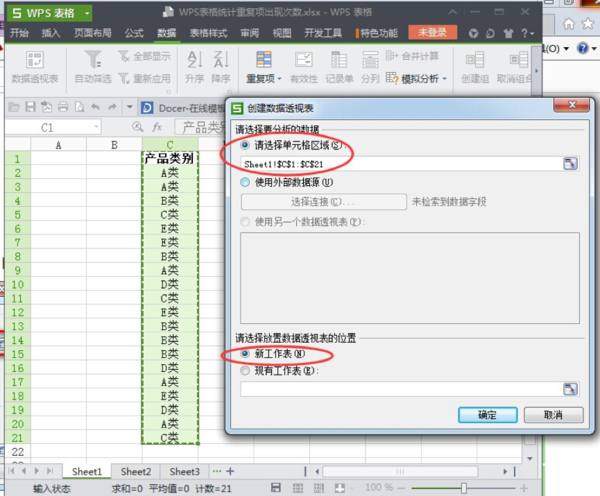This screenshot has height=496, width=600.
Task: Select 使用外部数据源 radio option
Action: click(245, 182)
